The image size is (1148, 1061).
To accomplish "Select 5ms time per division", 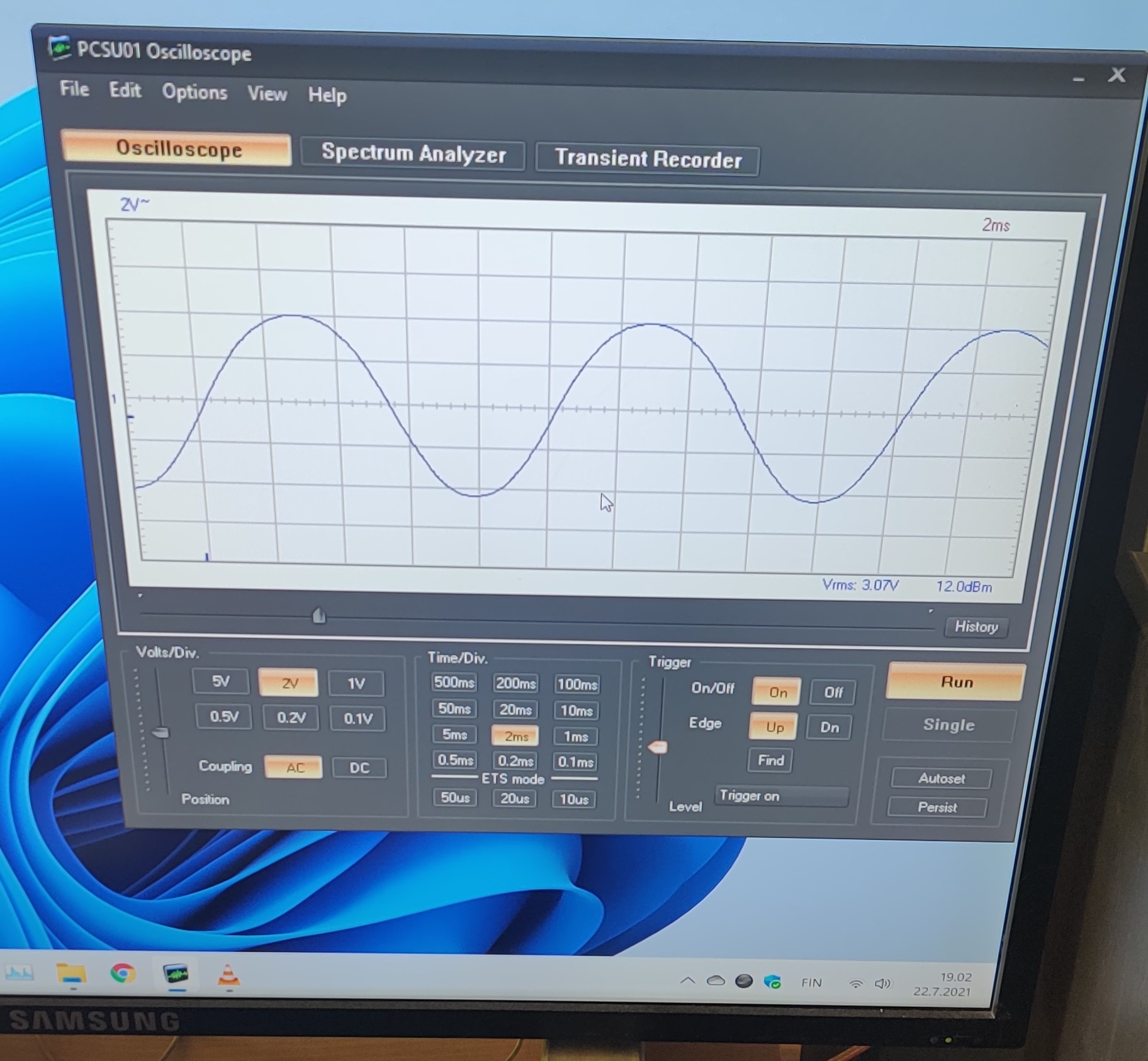I will pyautogui.click(x=454, y=735).
